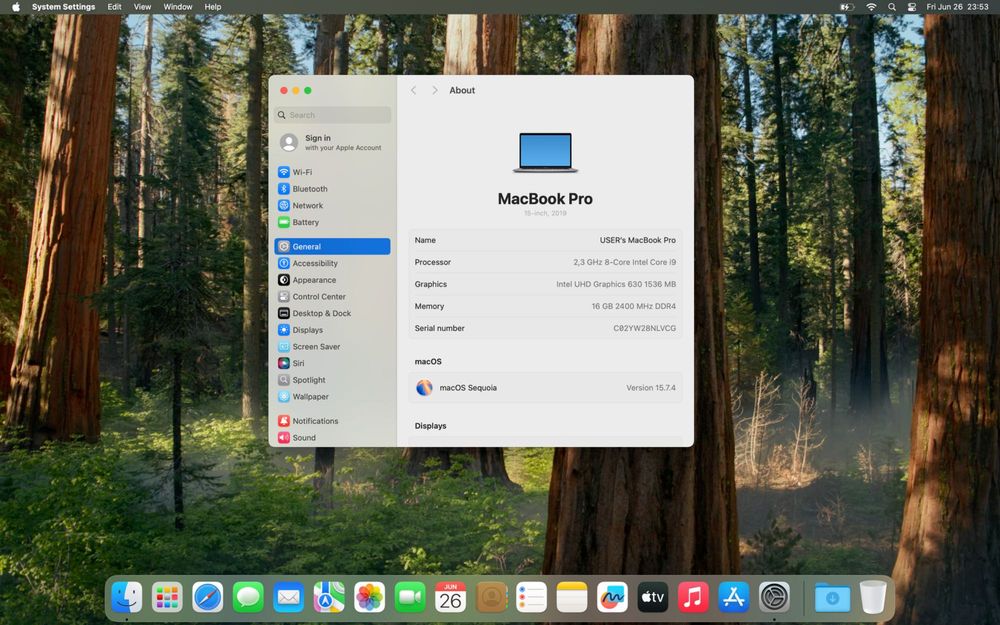Open Screen Saver settings
The width and height of the screenshot is (1000, 625).
point(332,346)
